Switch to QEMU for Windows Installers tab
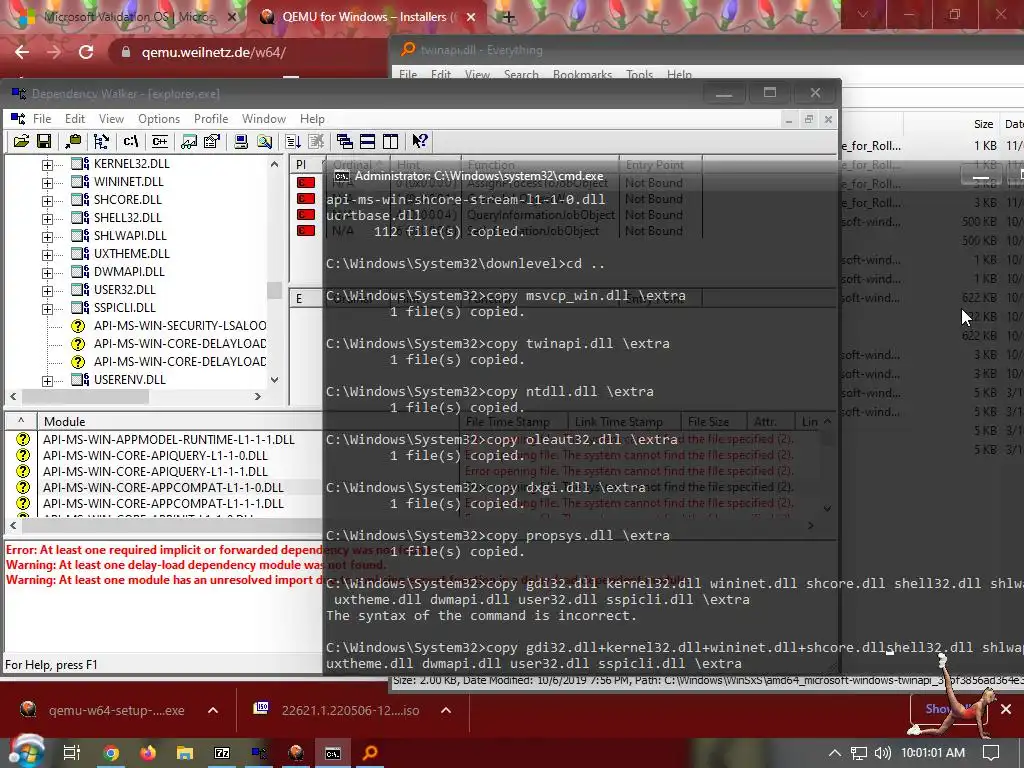The image size is (1024, 768). pos(366,17)
